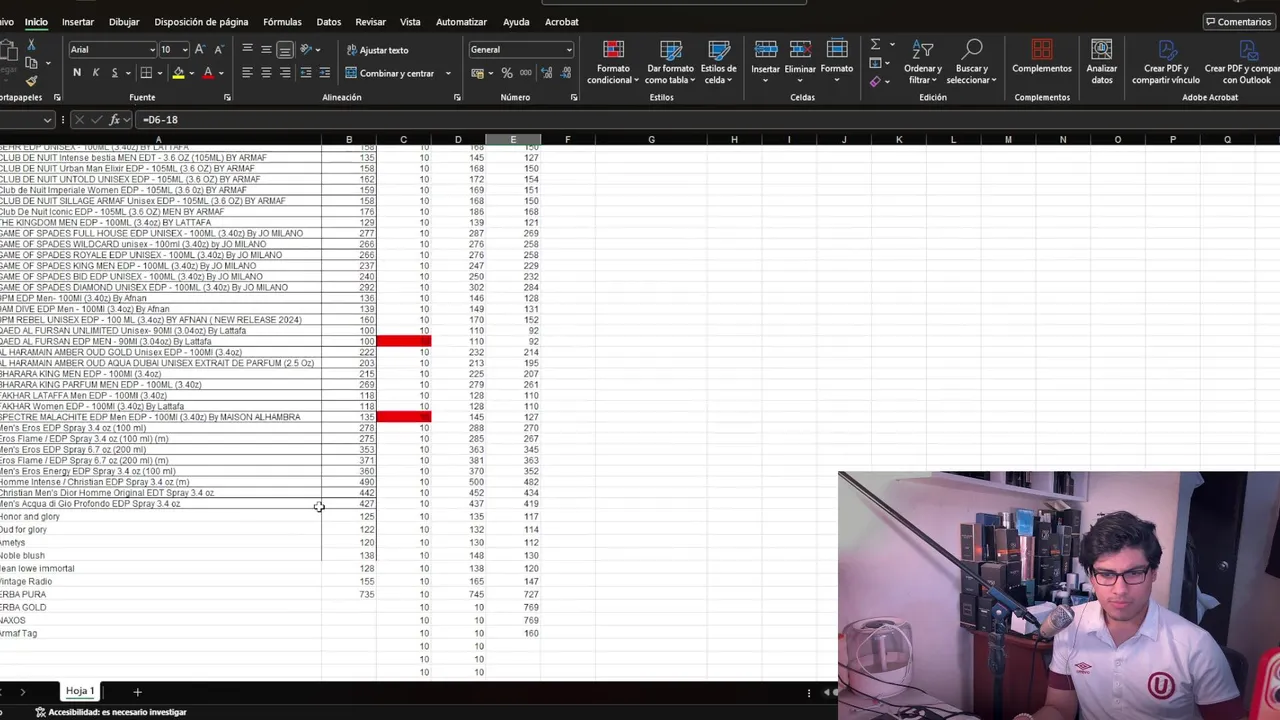Open Fuente dialog launcher arrow
The image size is (1280, 720).
coord(227,98)
